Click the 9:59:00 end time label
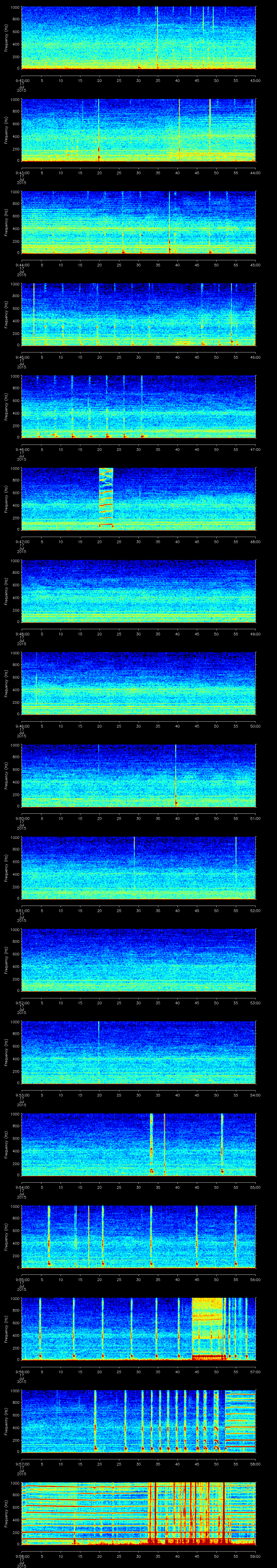277x1568 pixels. click(x=256, y=1556)
